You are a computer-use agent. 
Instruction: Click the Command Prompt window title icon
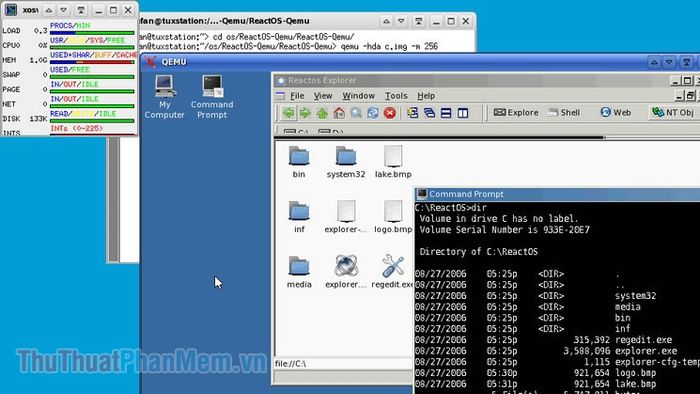(421, 194)
